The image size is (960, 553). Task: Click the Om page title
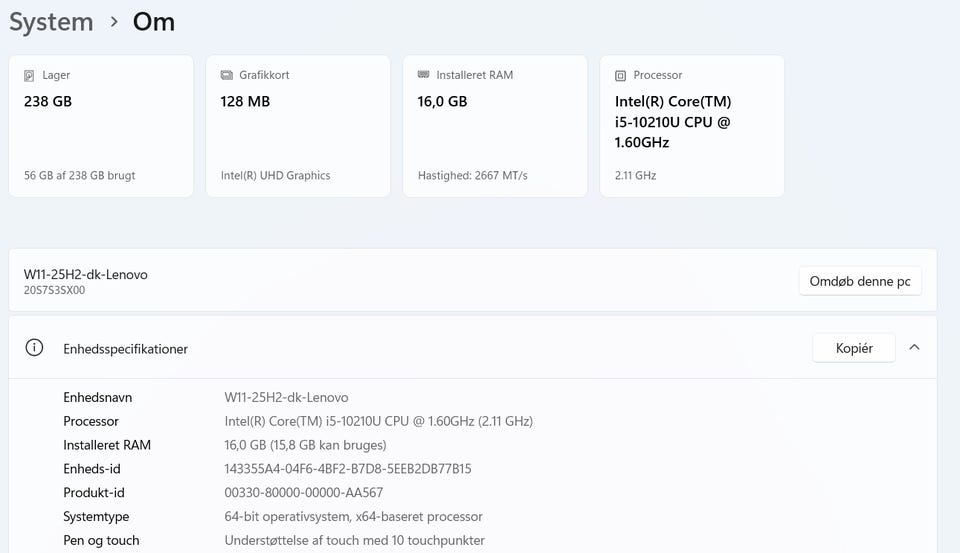pos(154,22)
